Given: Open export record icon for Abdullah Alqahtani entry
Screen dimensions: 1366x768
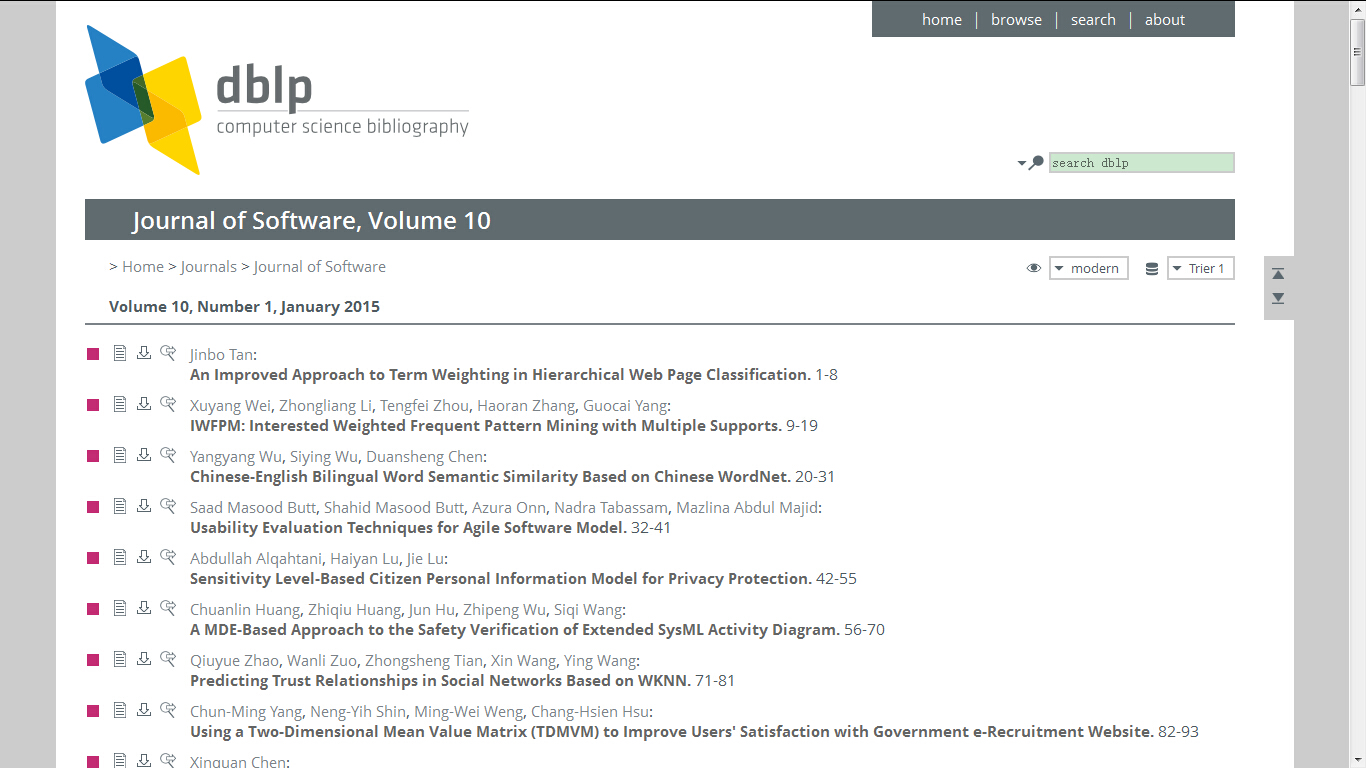Looking at the screenshot, I should coord(144,556).
